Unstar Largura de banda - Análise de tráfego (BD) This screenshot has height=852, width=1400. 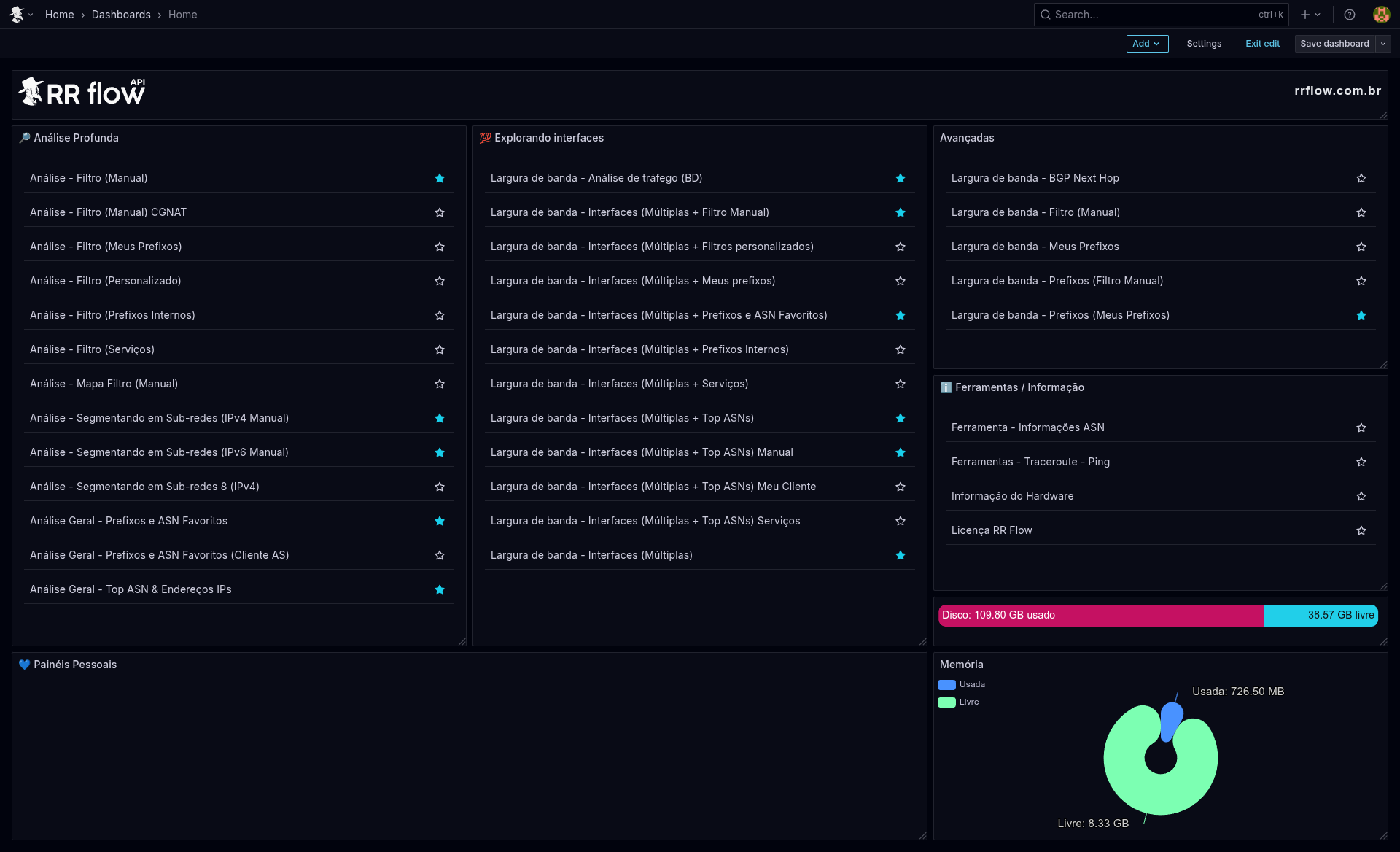901,178
